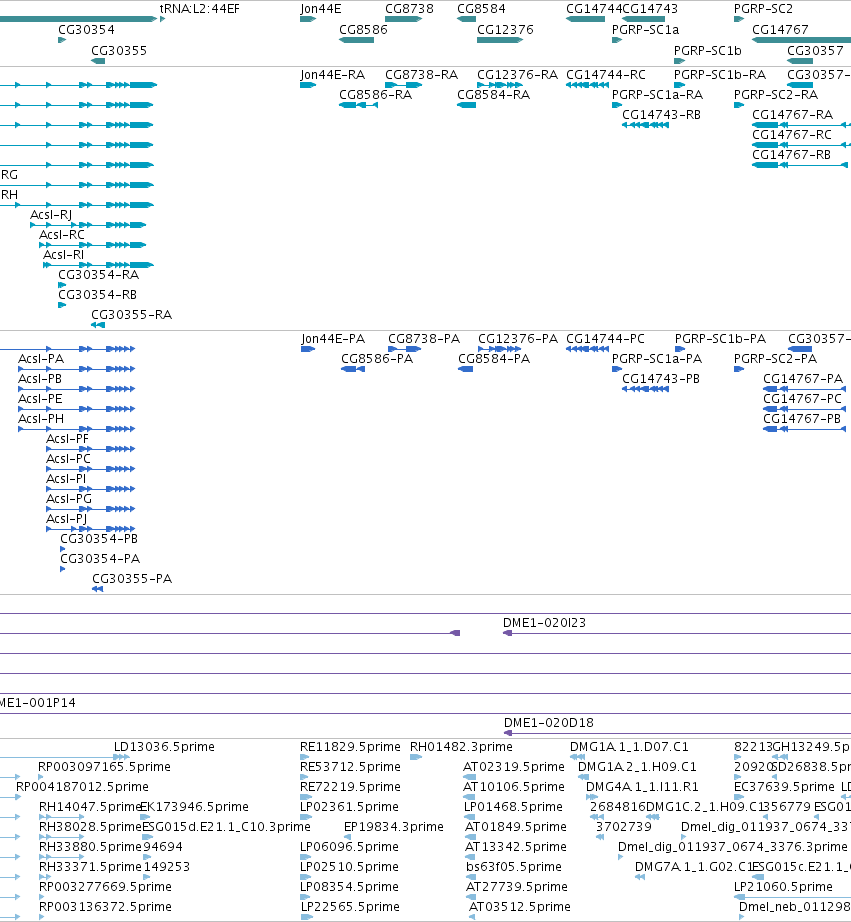This screenshot has width=851, height=922.
Task: Open the PGRP-SC2-RA transcript label
Action: (776, 95)
